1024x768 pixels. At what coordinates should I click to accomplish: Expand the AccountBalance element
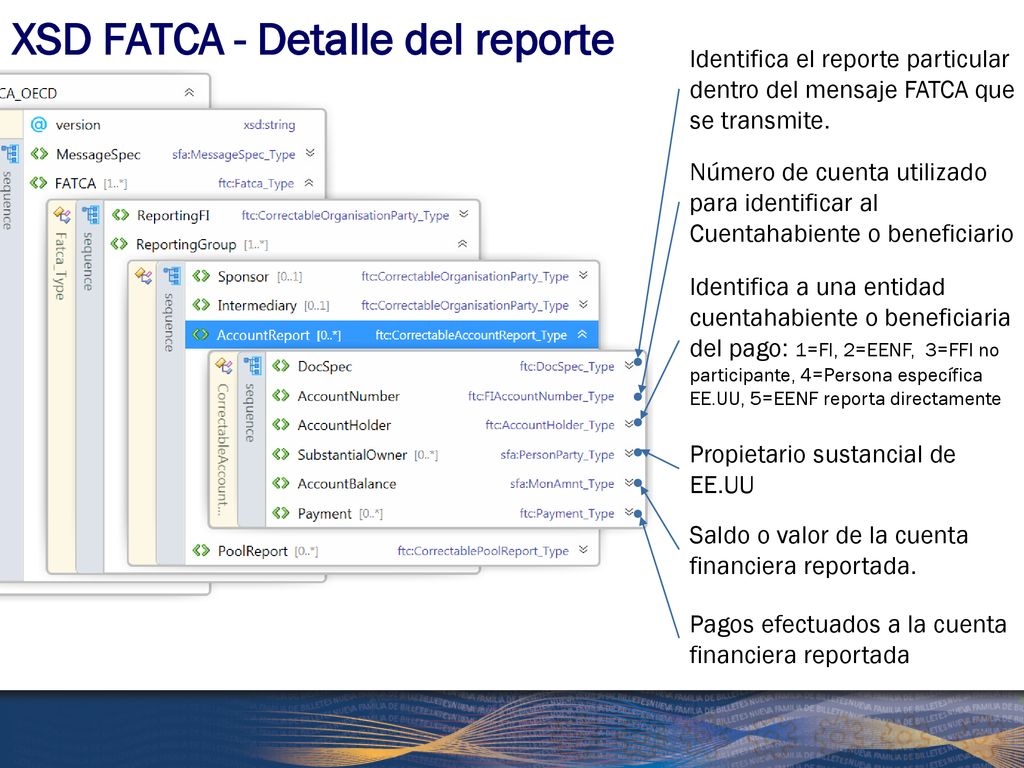(x=628, y=483)
